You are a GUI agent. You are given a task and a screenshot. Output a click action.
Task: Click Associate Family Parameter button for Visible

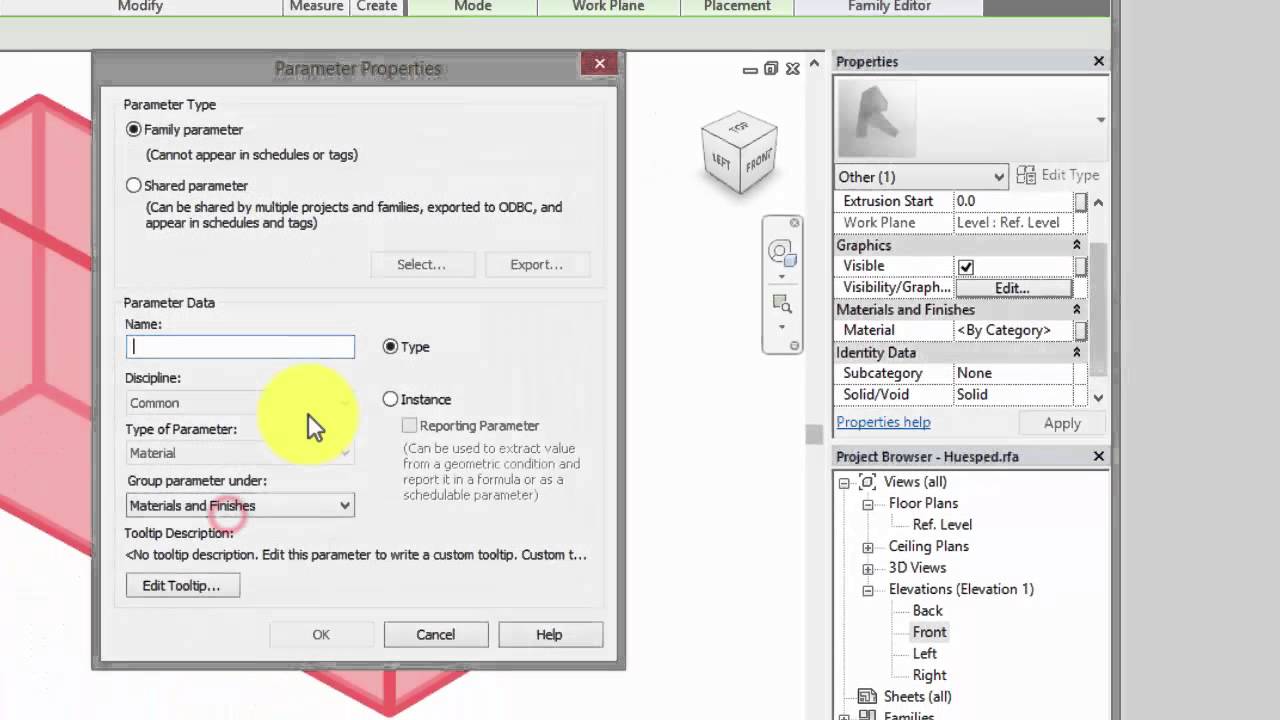[x=1081, y=266]
